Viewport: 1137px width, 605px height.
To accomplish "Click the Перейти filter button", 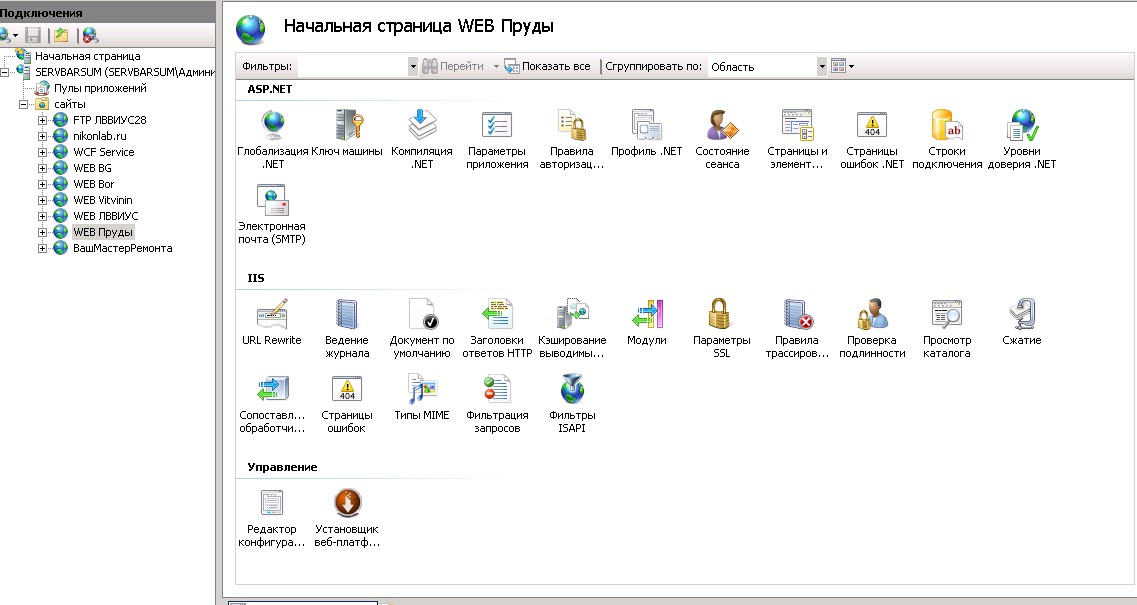I will click(x=454, y=66).
